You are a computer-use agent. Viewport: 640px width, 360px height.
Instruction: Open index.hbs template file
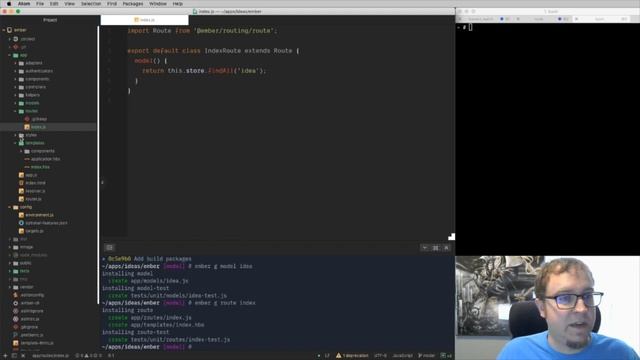(40, 167)
